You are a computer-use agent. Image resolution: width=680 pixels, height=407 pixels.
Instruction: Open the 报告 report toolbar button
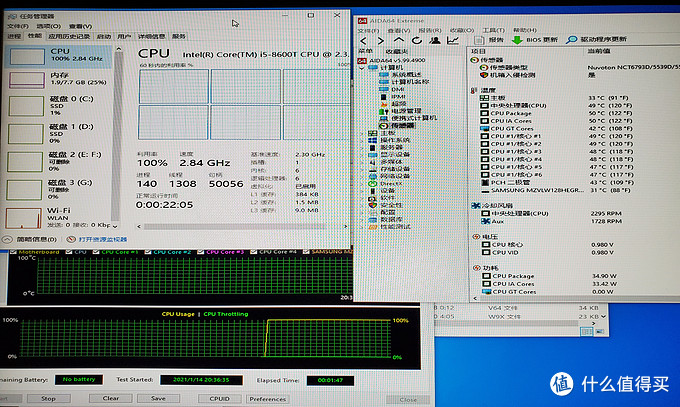[489, 40]
